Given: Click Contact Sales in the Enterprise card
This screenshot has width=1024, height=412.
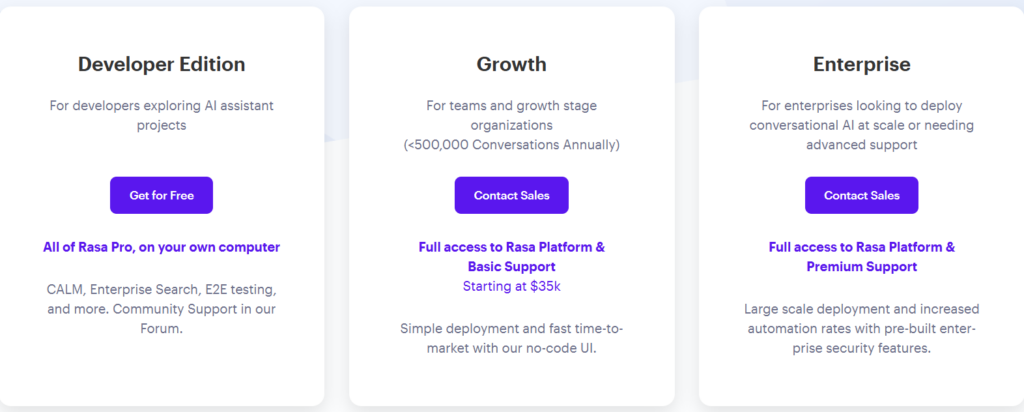Looking at the screenshot, I should tap(861, 195).
